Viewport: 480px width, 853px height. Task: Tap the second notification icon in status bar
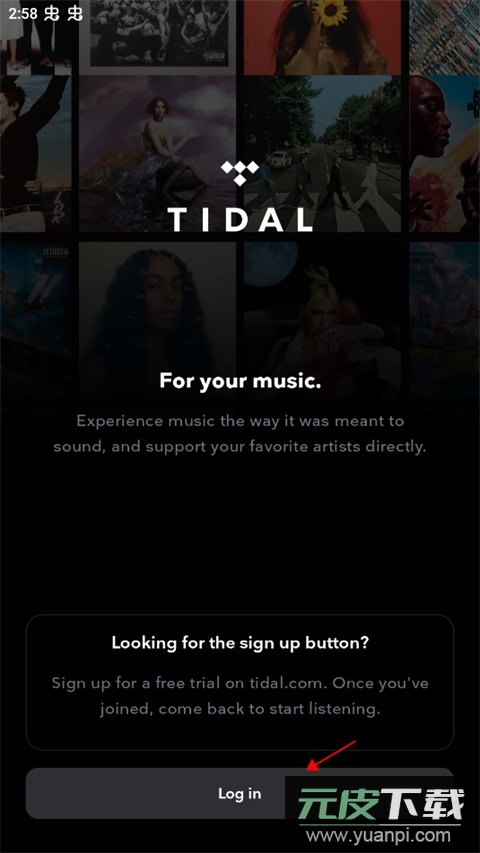[75, 14]
